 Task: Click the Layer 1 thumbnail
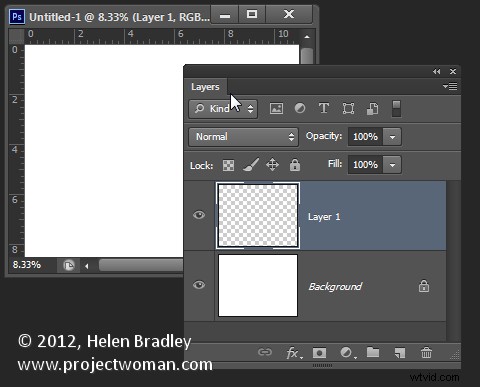[258, 216]
